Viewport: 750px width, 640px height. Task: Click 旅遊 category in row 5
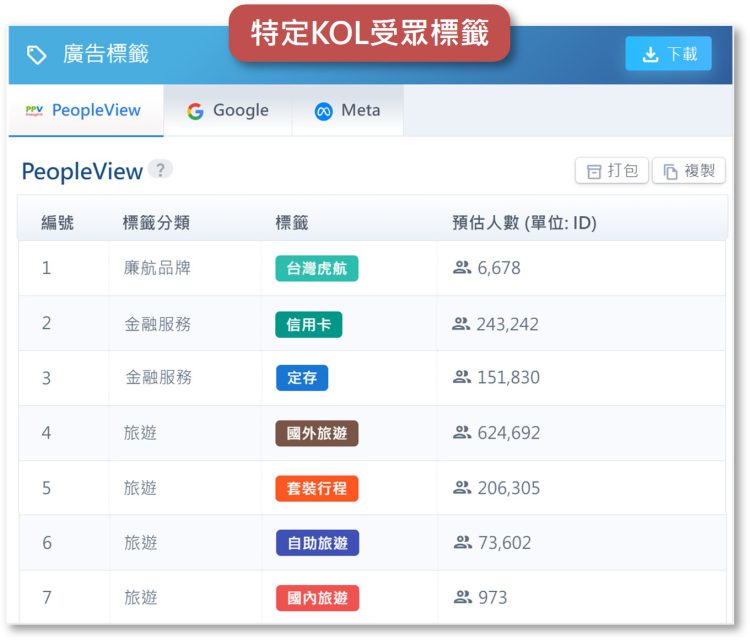click(x=140, y=488)
